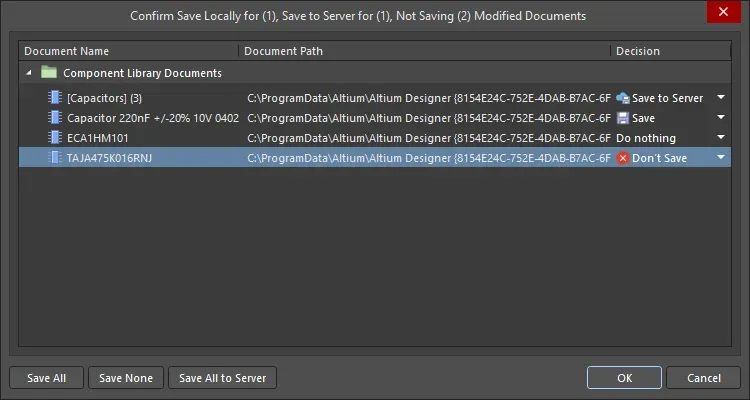Click the red Don't Save icon
The width and height of the screenshot is (750, 400).
[x=623, y=158]
